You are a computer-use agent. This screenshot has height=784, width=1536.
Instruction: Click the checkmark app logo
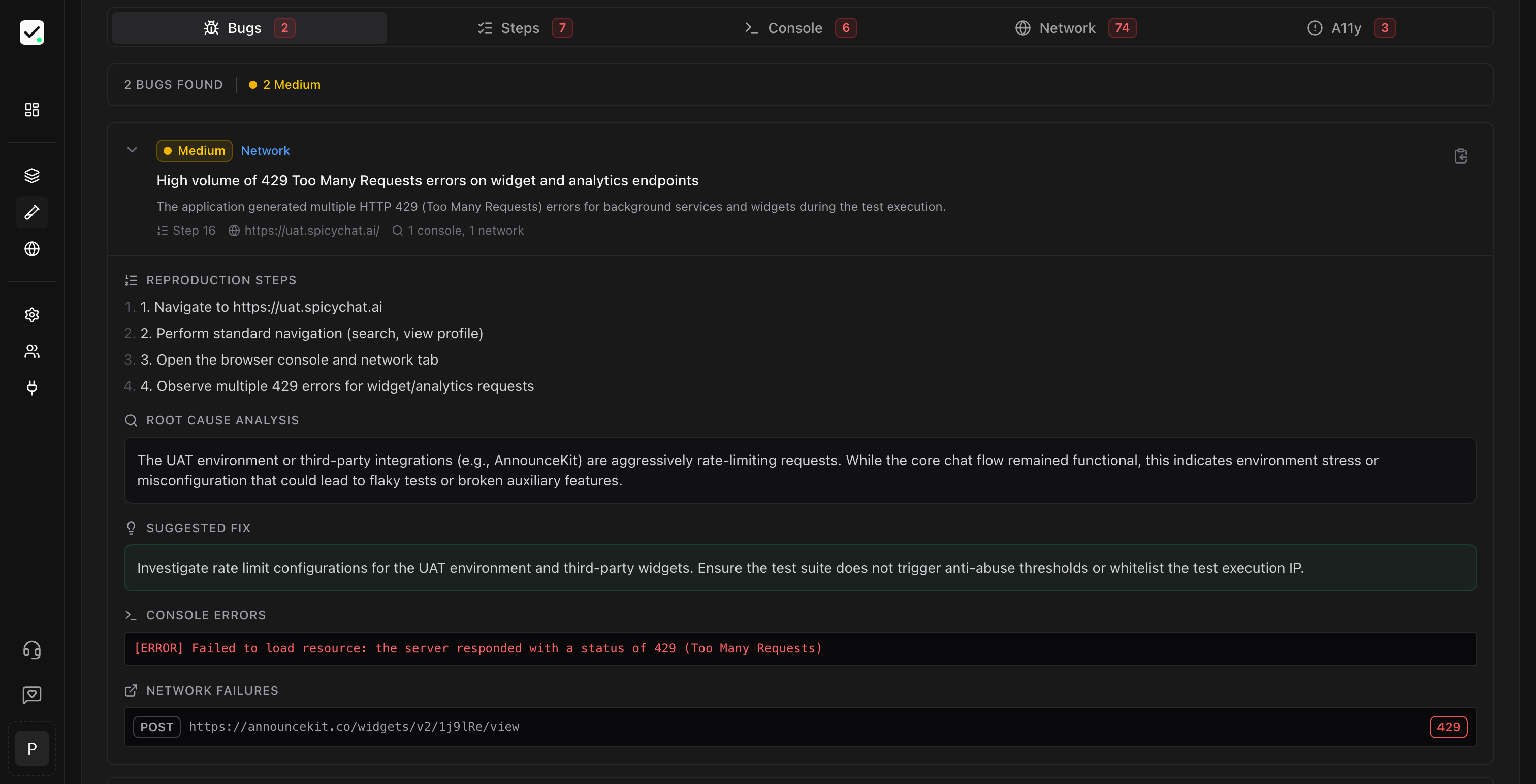click(x=31, y=32)
